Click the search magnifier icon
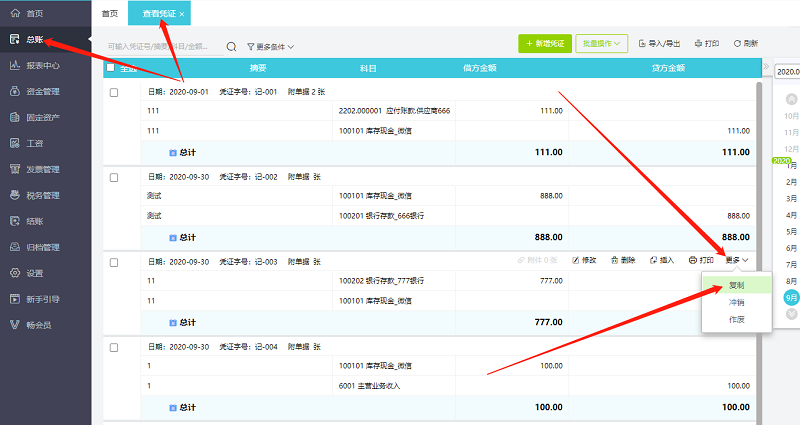This screenshot has height=425, width=800. tap(231, 46)
